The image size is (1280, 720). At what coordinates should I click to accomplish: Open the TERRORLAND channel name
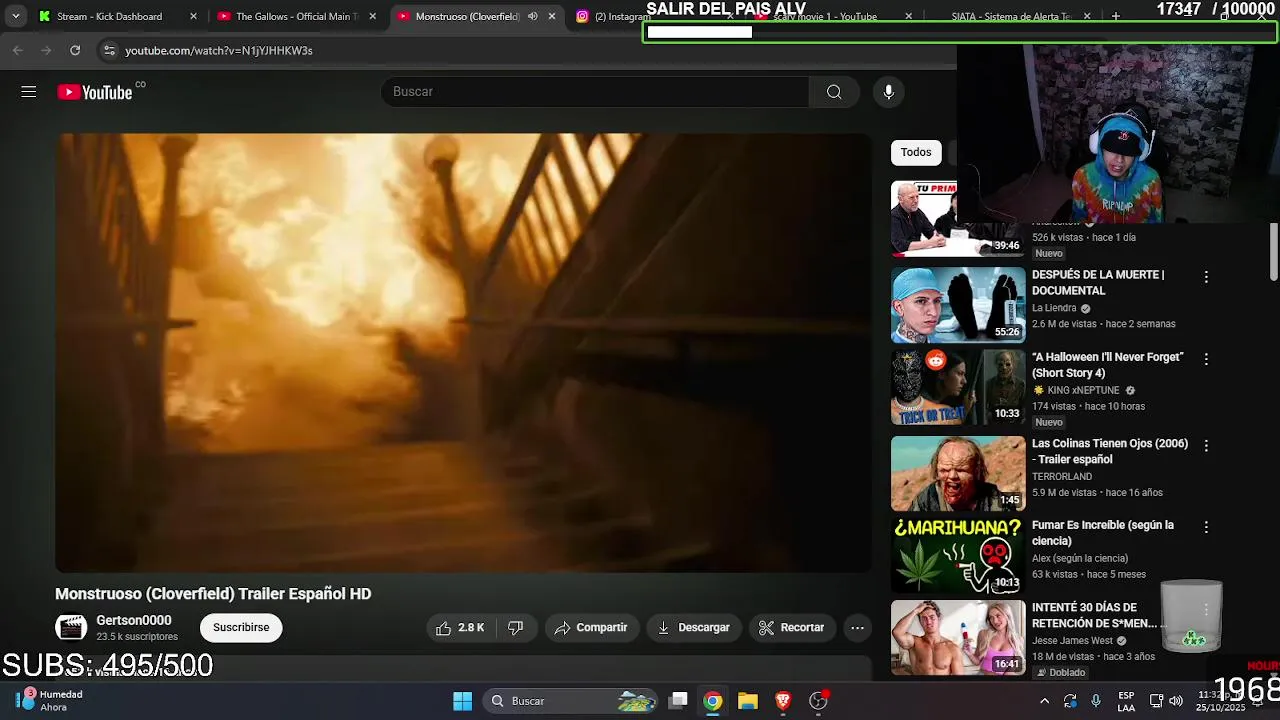(1062, 477)
